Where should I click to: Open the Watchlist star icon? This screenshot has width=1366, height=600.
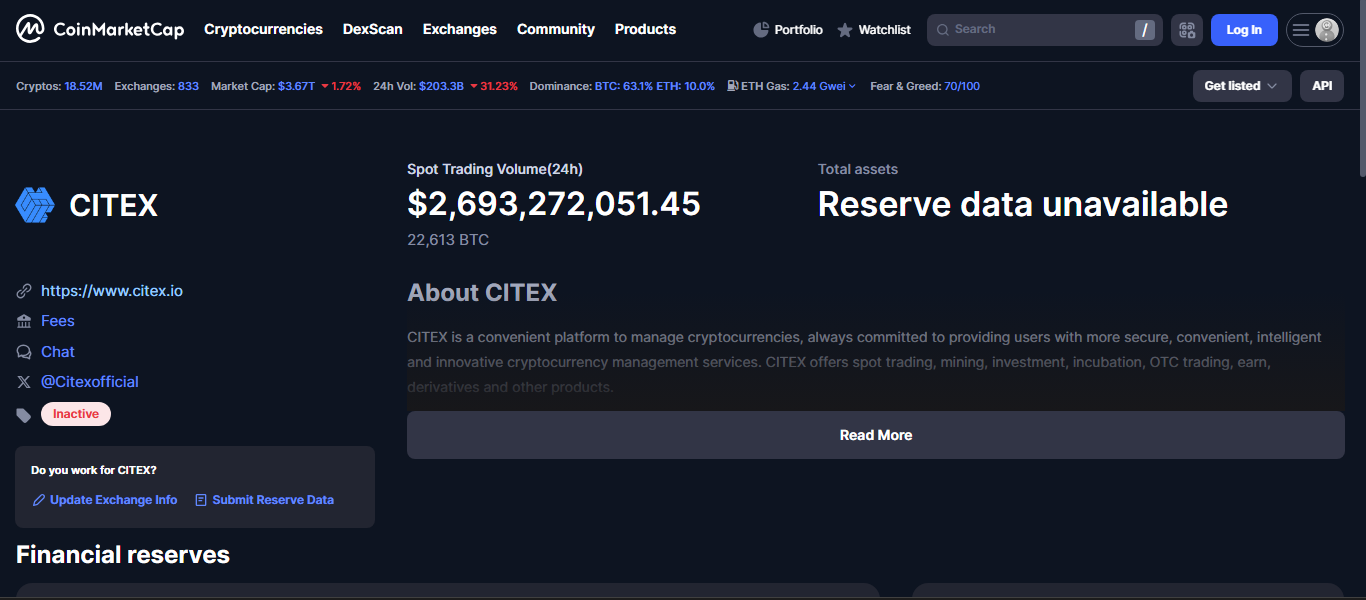pyautogui.click(x=845, y=30)
